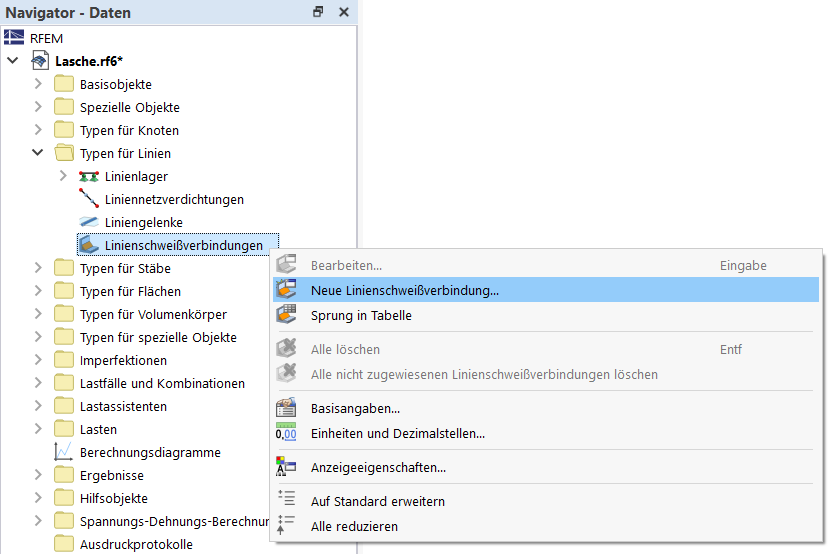Click the disabled Bearbeiten... menu entry
This screenshot has height=554, width=840.
click(546, 265)
